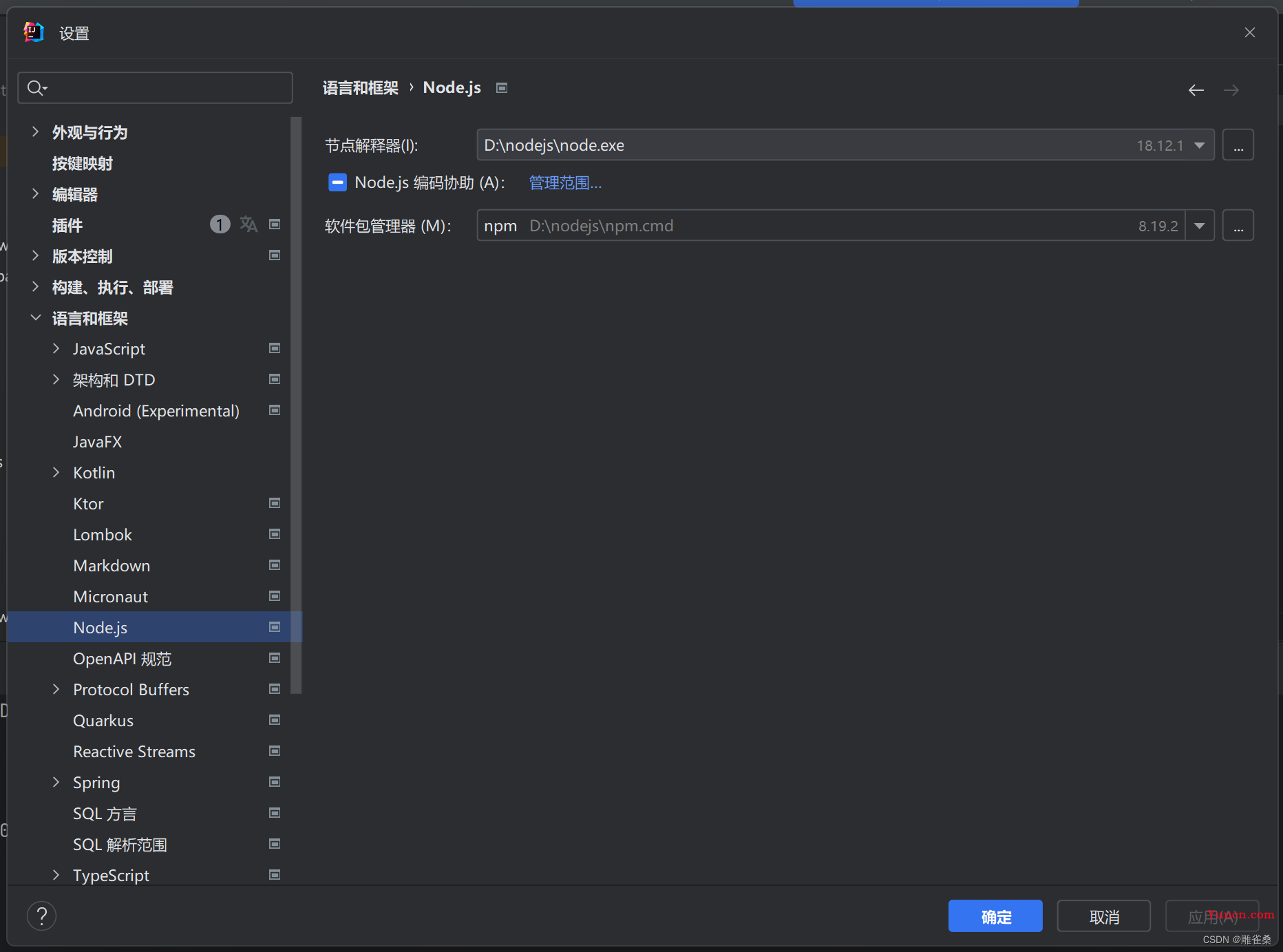Click project icon on 插件 row

[x=275, y=224]
